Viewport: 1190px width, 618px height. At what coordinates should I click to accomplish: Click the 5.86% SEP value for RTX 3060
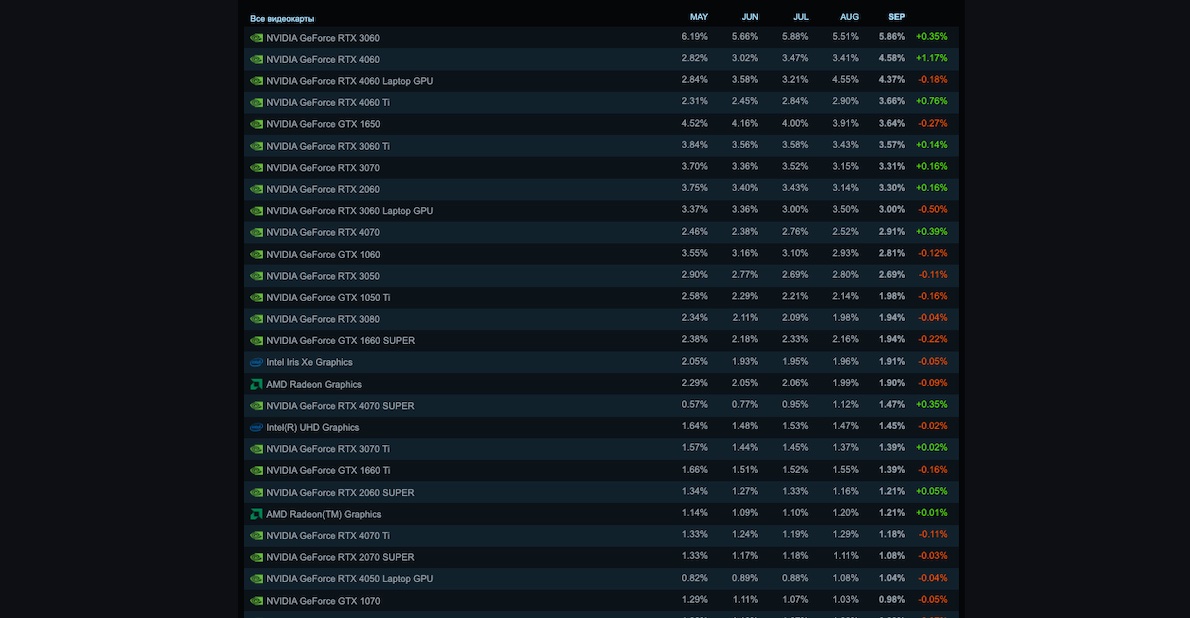pos(891,36)
